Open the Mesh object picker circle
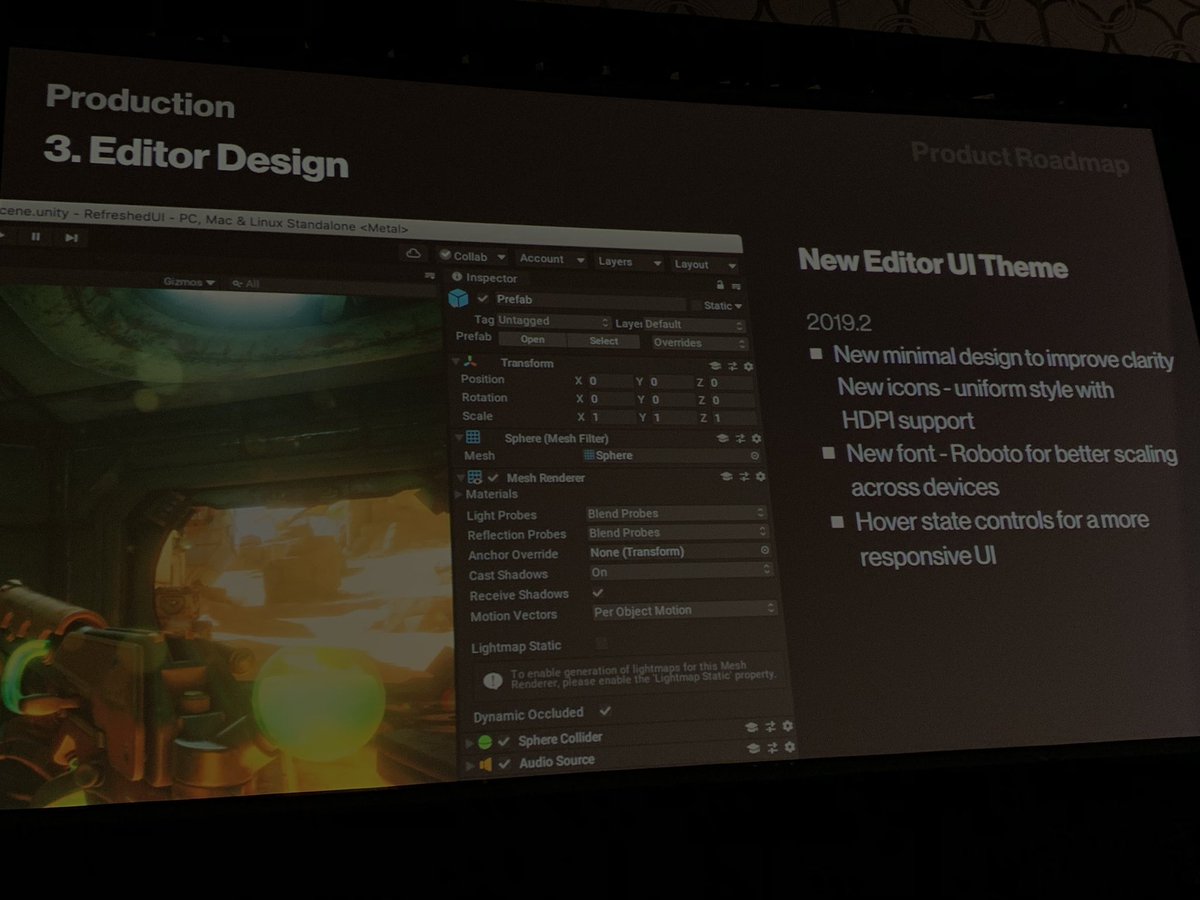 (x=754, y=457)
